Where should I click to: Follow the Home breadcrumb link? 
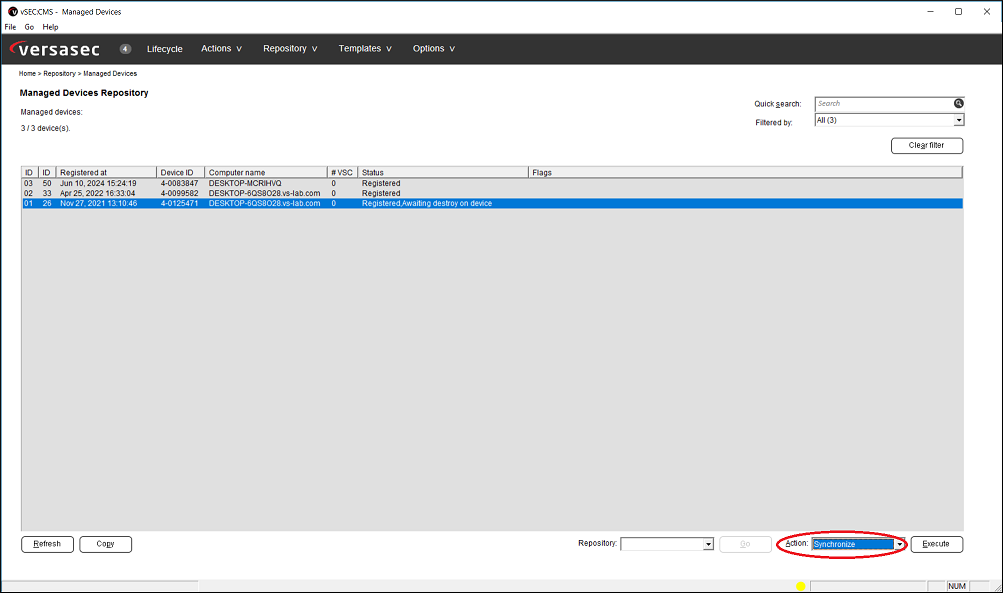pos(27,74)
